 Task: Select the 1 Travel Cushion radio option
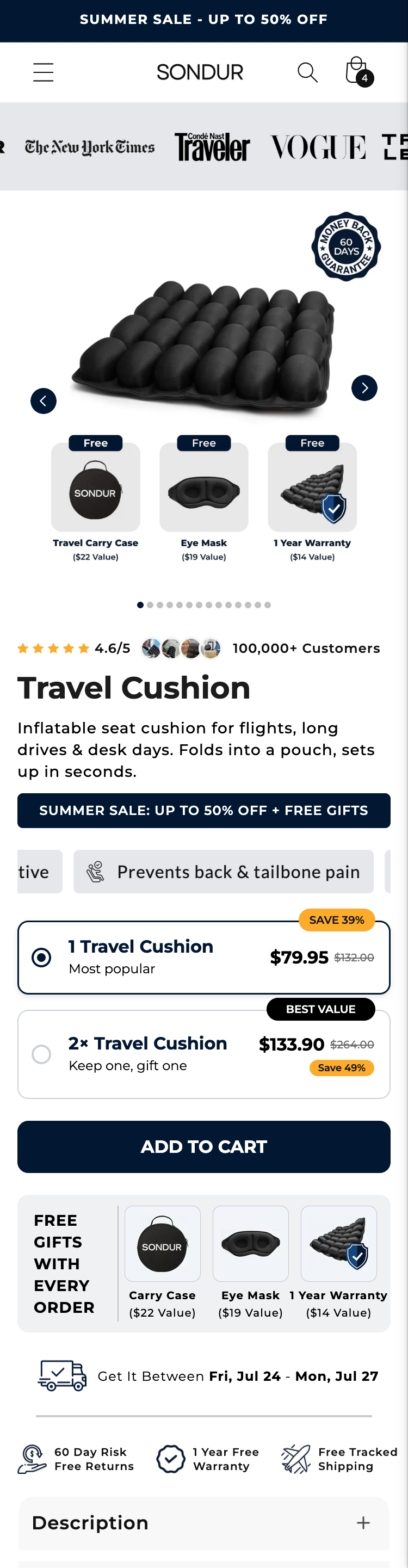tap(41, 958)
